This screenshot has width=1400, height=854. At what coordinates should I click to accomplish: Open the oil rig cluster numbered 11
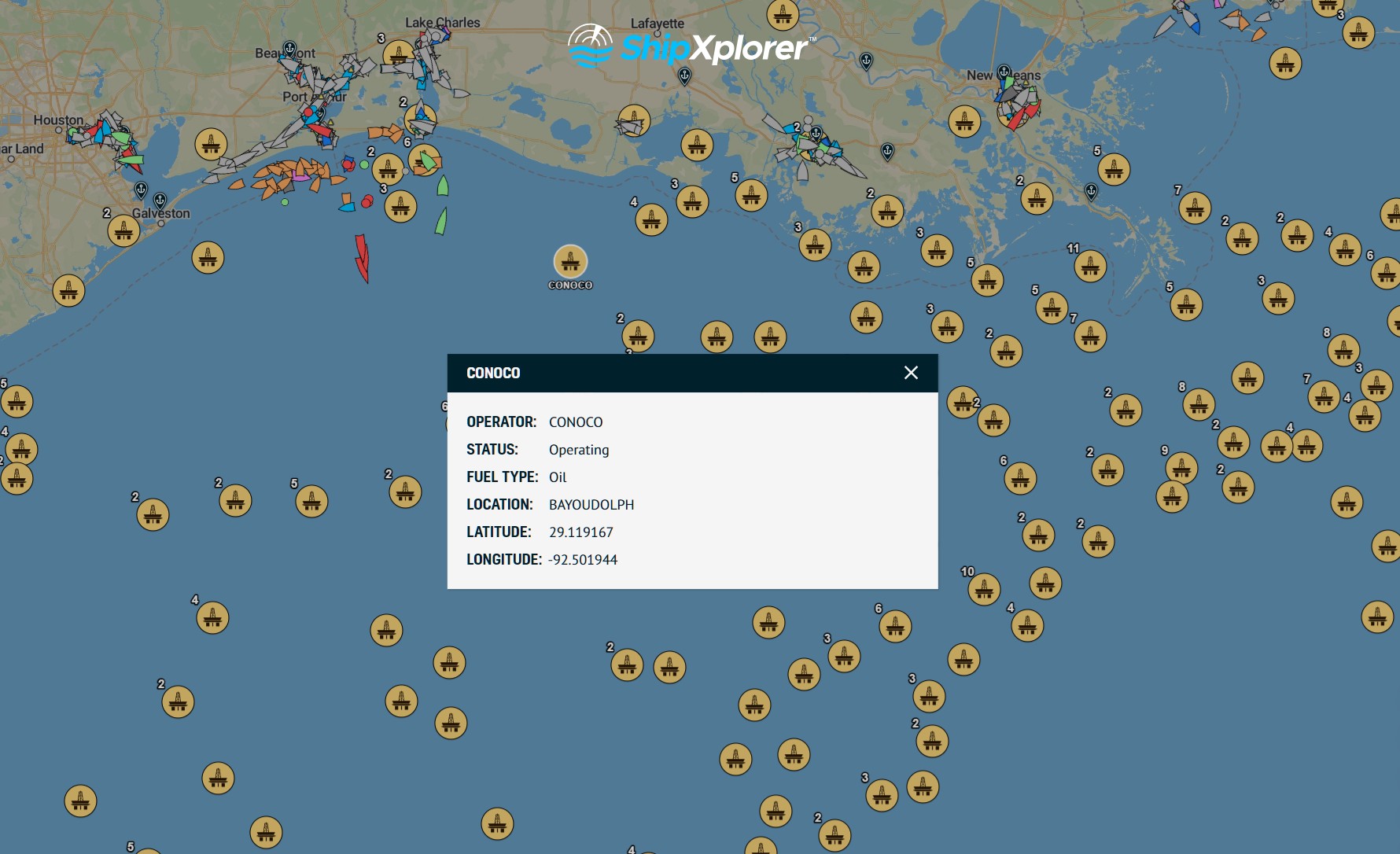[1090, 267]
